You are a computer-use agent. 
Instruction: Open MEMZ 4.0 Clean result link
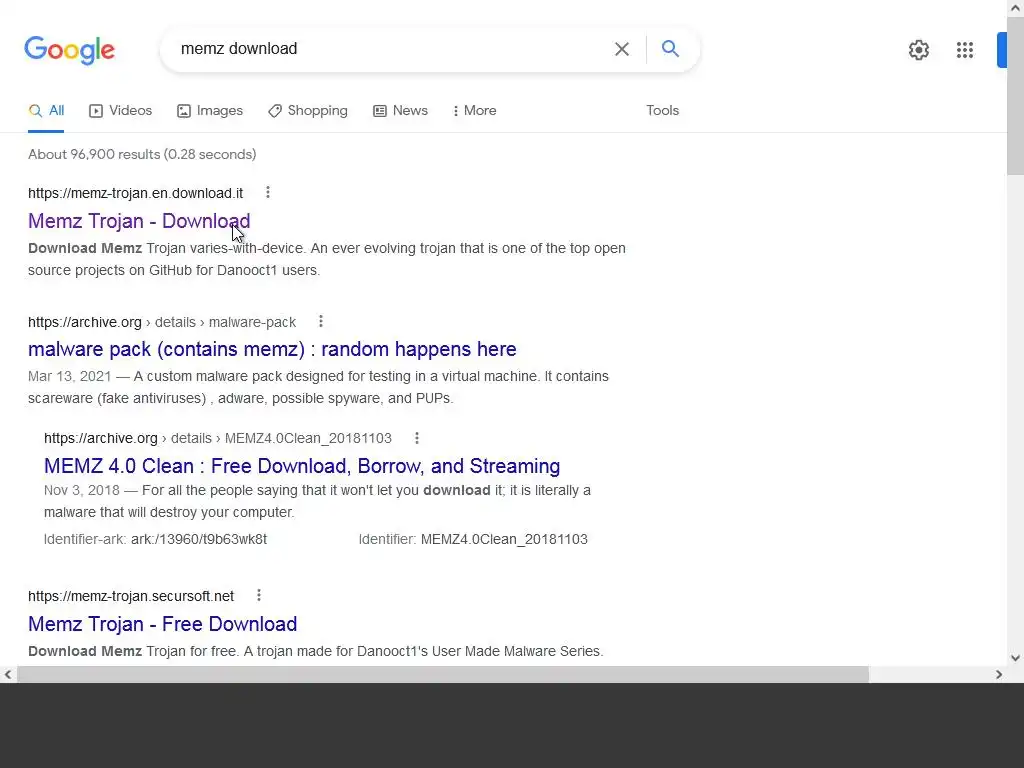pos(302,466)
